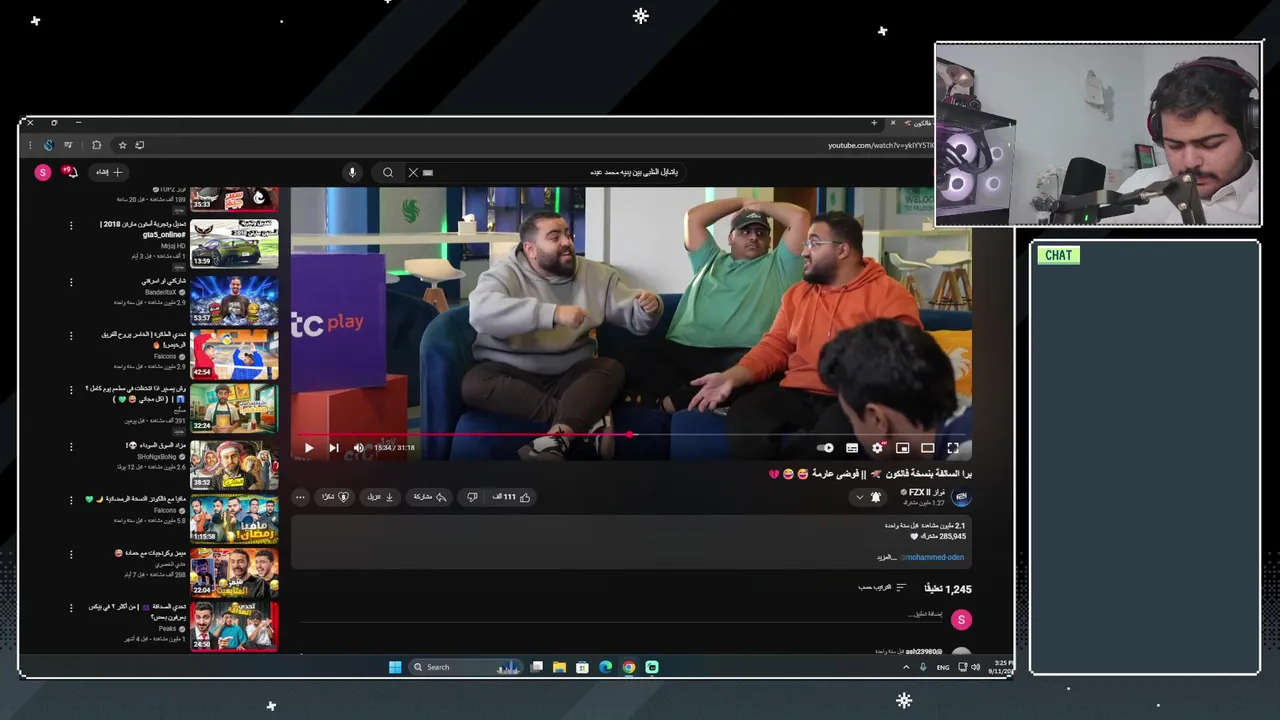The width and height of the screenshot is (1280, 720).
Task: Seek using the red video progress bar
Action: [x=631, y=435]
